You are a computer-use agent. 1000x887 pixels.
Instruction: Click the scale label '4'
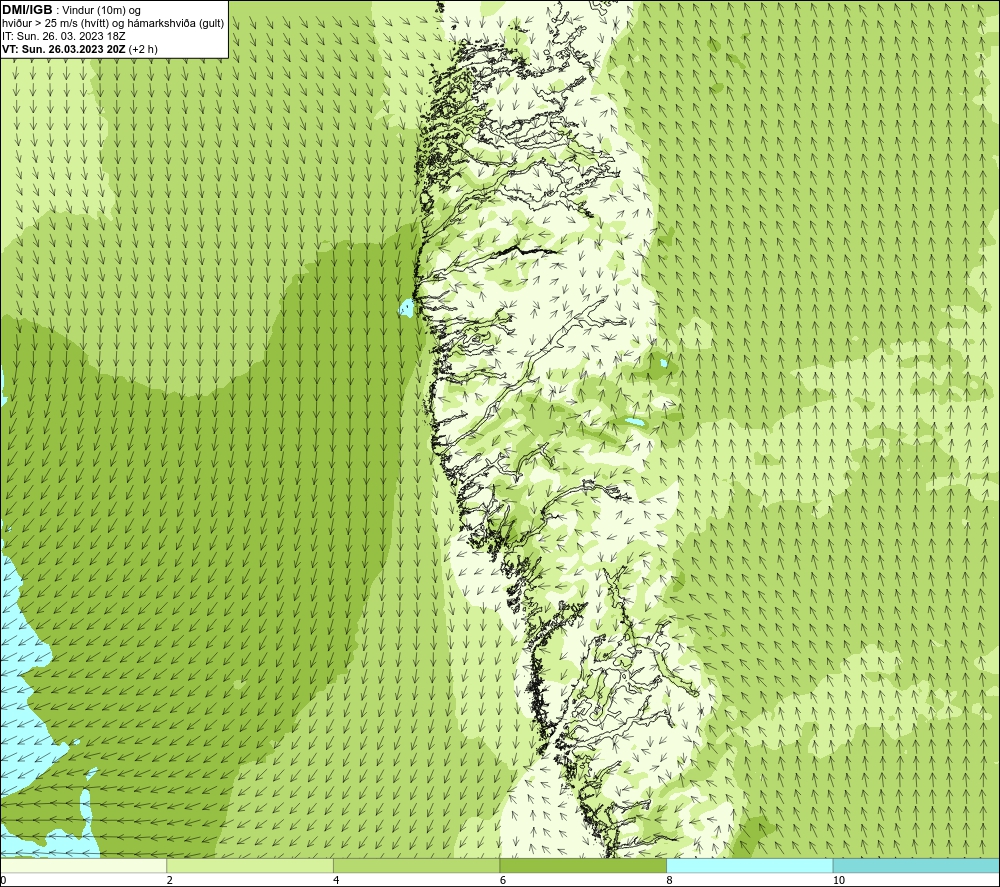click(336, 881)
